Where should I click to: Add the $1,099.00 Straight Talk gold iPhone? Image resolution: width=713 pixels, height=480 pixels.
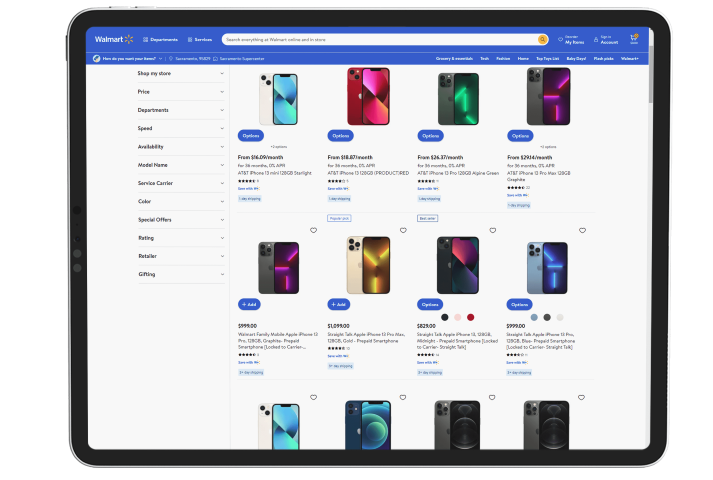pos(339,304)
